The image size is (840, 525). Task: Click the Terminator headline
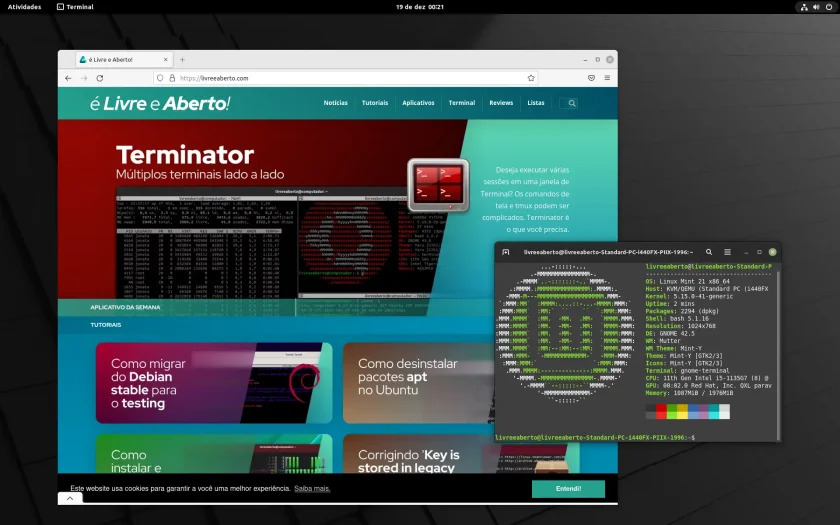click(x=185, y=155)
